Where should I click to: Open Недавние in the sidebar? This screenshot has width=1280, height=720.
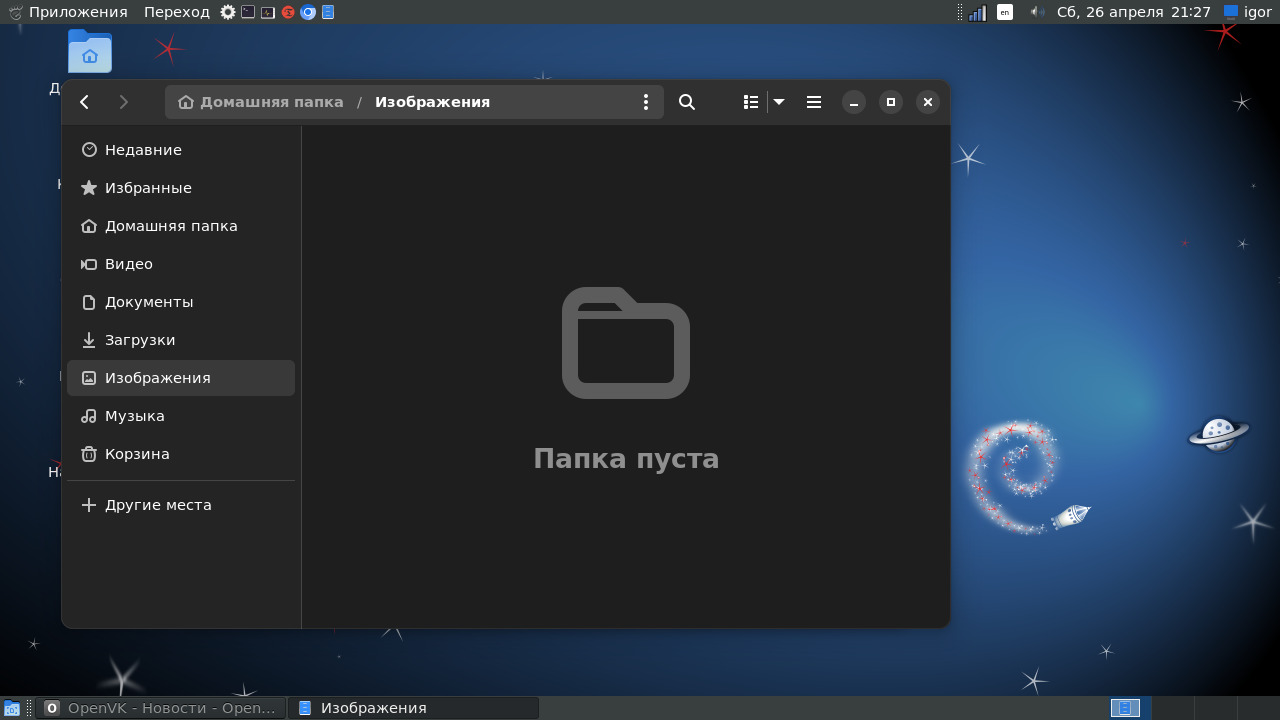pyautogui.click(x=143, y=150)
